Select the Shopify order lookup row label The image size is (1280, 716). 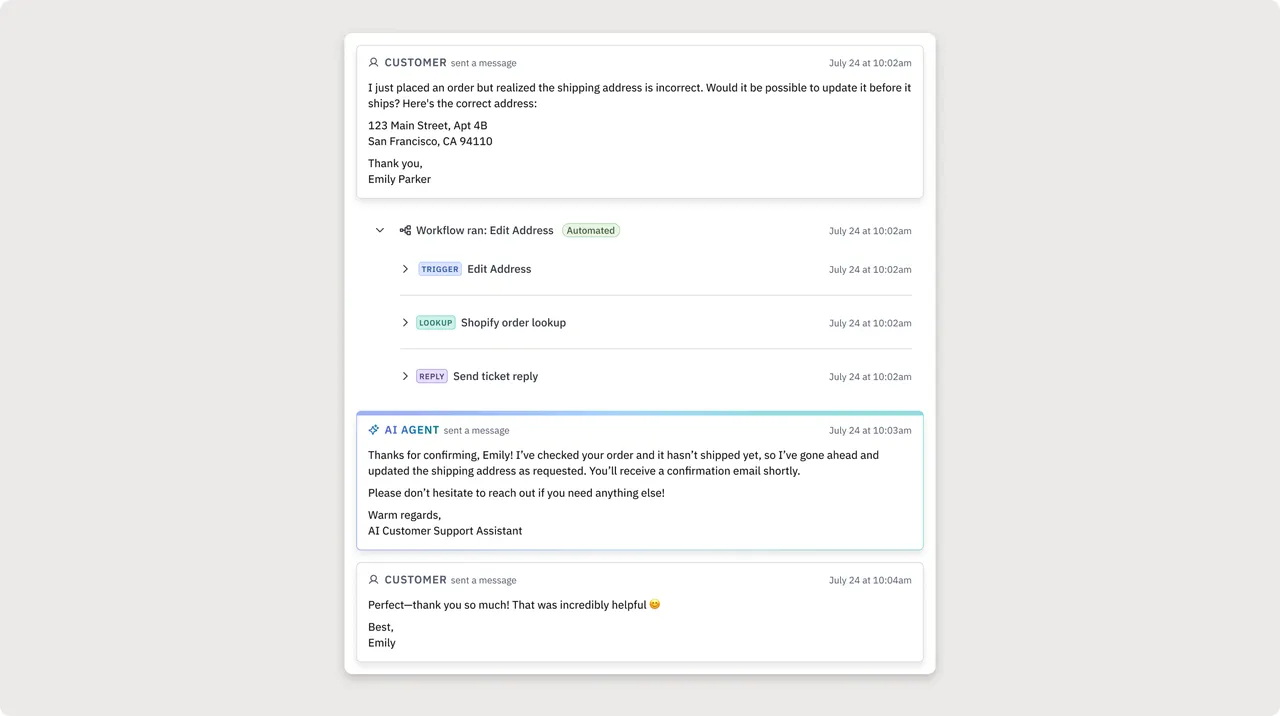tap(513, 323)
